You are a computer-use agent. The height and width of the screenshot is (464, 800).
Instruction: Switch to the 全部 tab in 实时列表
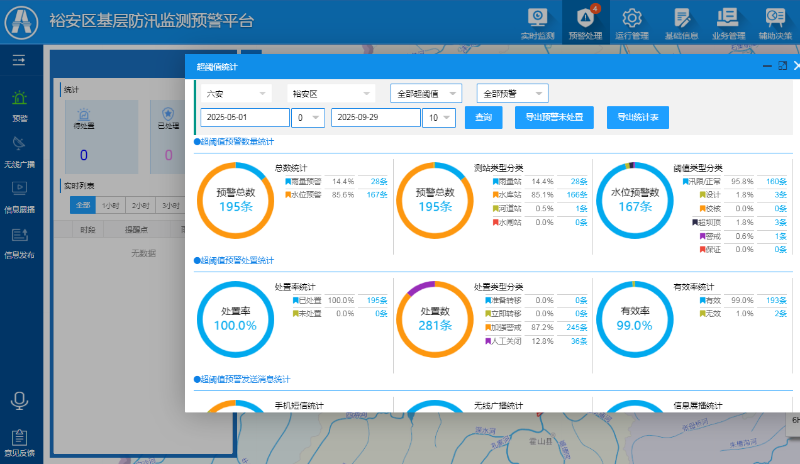82,205
